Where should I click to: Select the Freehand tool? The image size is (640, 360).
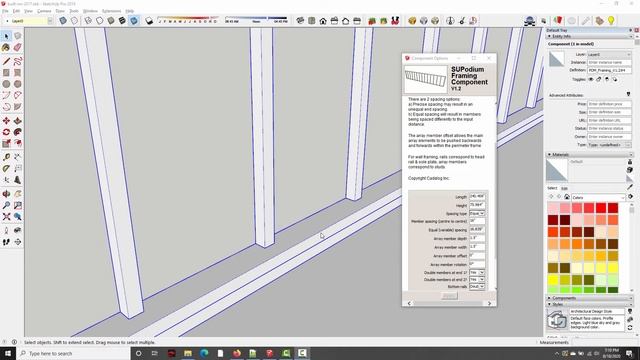pos(18,62)
